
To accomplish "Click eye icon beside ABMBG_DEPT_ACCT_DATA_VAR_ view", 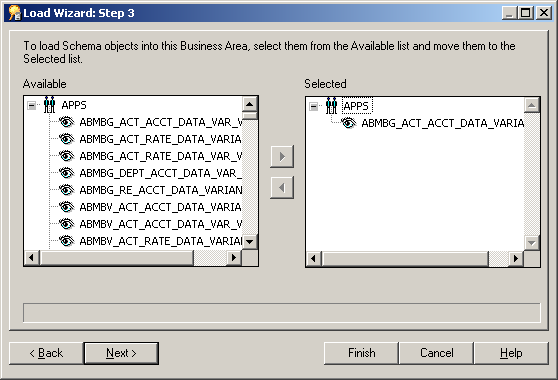I will (67, 173).
